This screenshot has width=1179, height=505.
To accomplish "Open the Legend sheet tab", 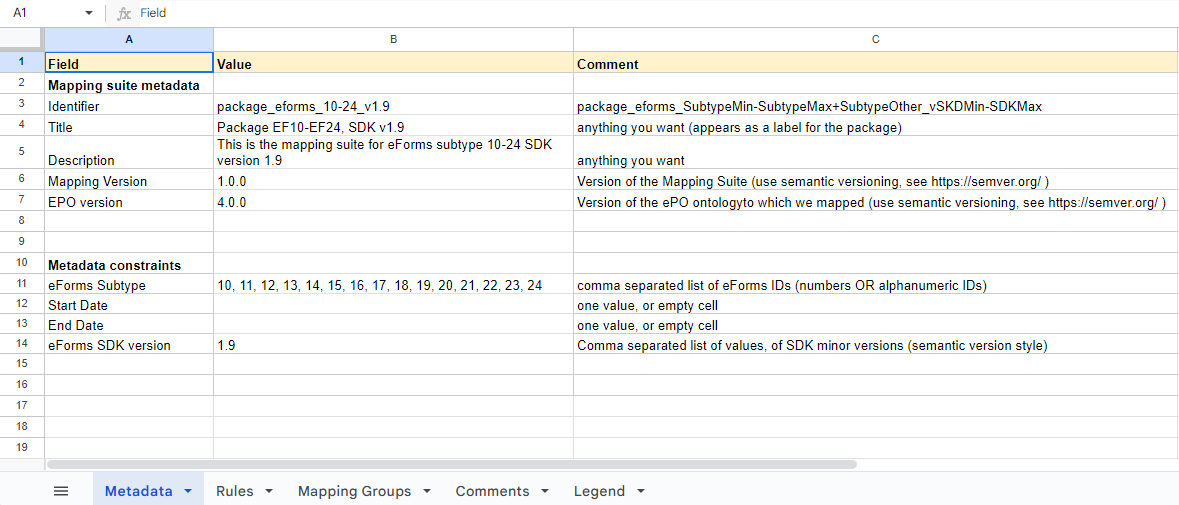I will [599, 491].
